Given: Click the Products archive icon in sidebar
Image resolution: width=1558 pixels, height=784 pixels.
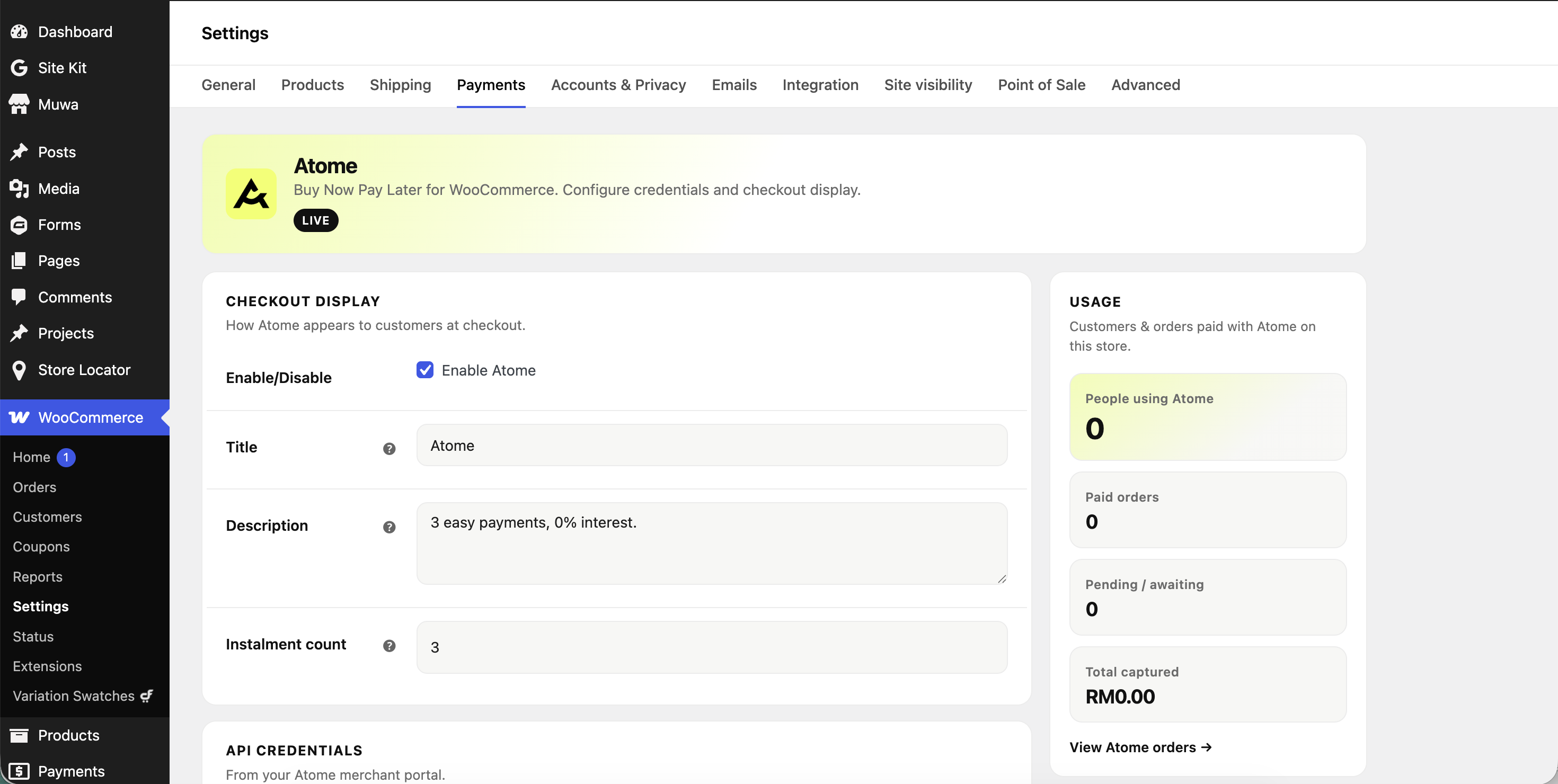Looking at the screenshot, I should click(20, 735).
